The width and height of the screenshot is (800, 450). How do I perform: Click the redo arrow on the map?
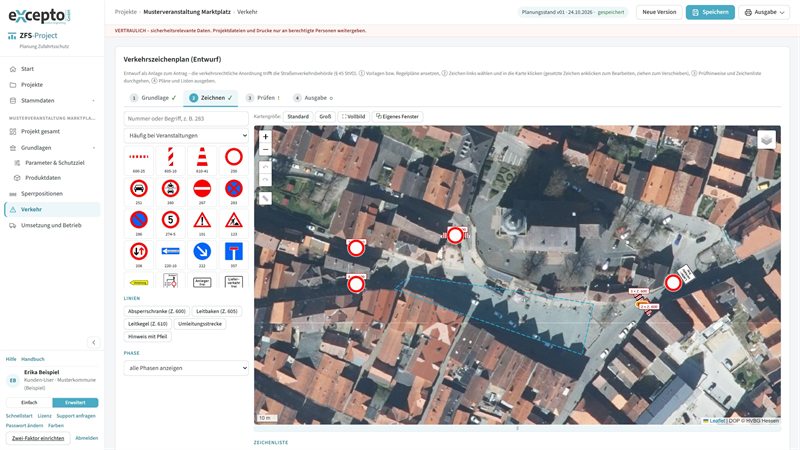coord(265,180)
